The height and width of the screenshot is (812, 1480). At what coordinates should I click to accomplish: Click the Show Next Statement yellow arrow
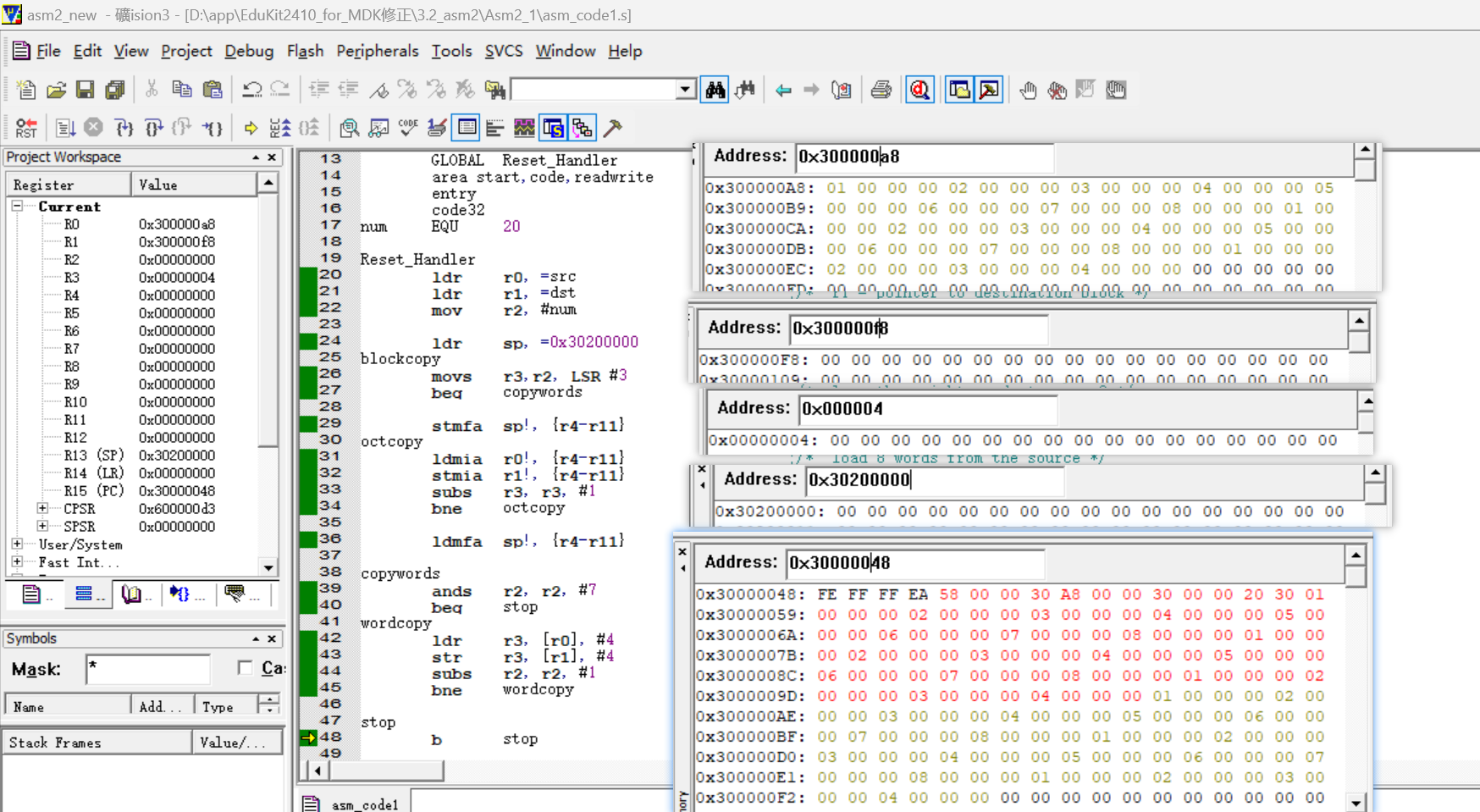pos(251,128)
